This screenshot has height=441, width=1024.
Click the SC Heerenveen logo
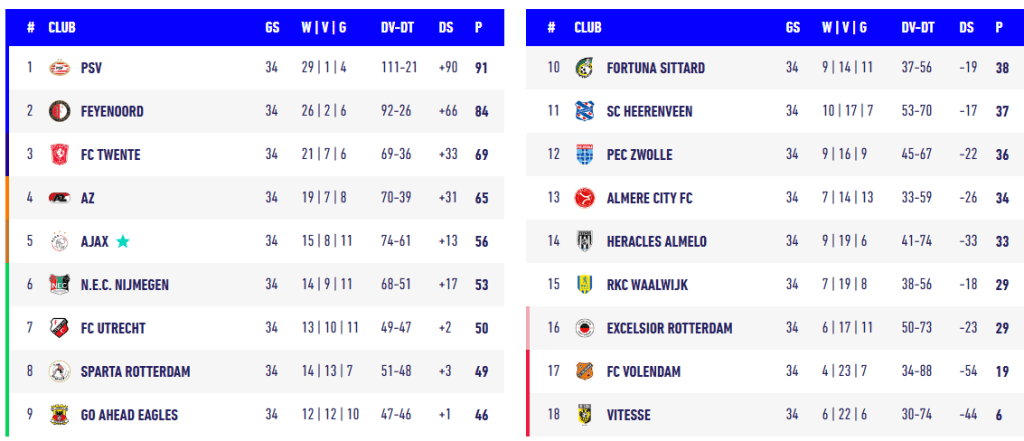(x=584, y=111)
